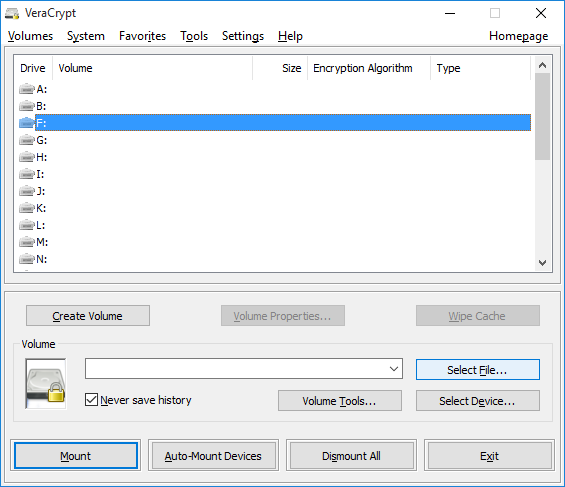Viewport: 565px width, 487px height.
Task: Click the highlighted F: drive icon
Action: pos(27,123)
